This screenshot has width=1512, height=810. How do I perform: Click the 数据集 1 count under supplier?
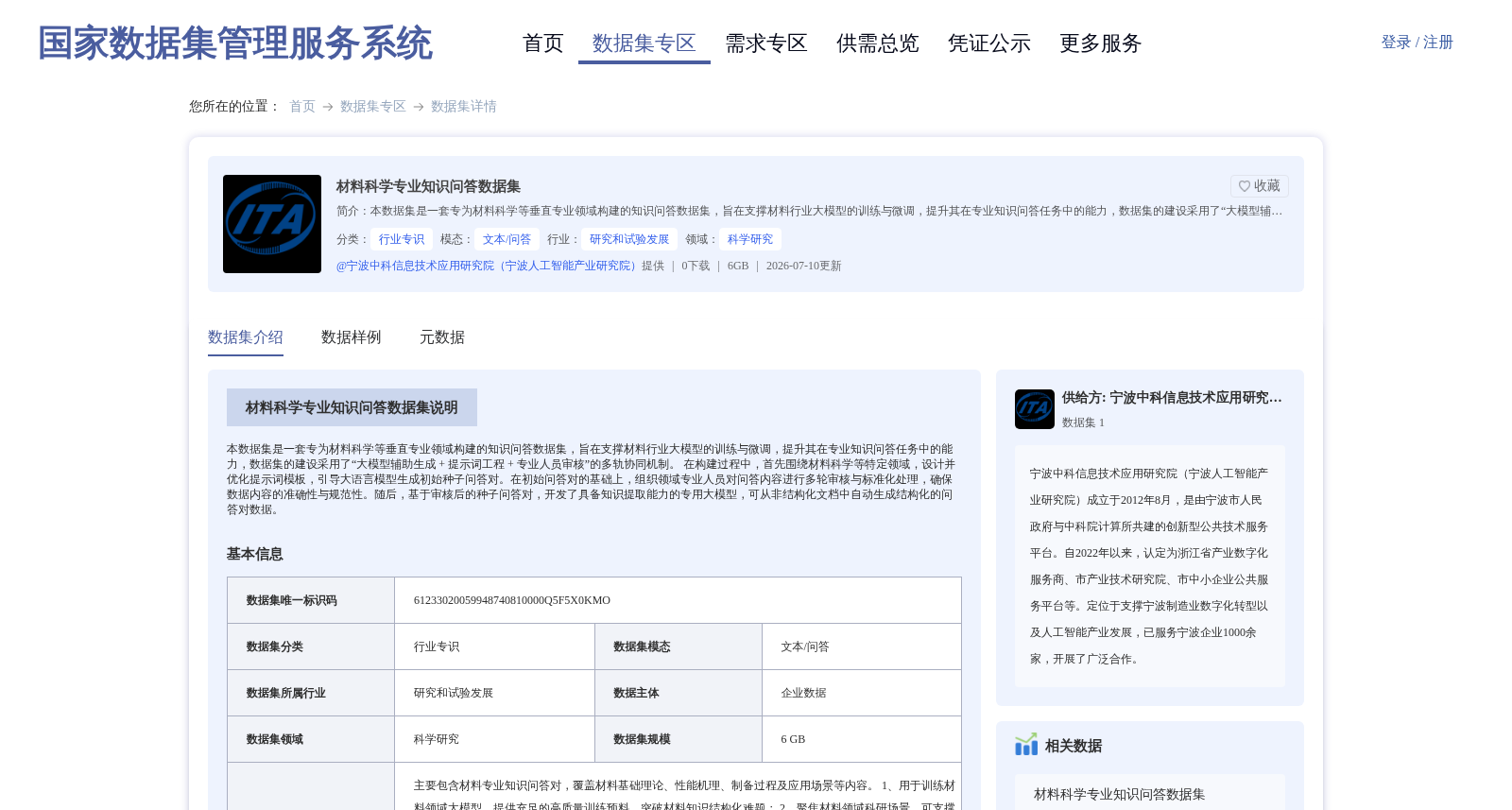point(1083,422)
